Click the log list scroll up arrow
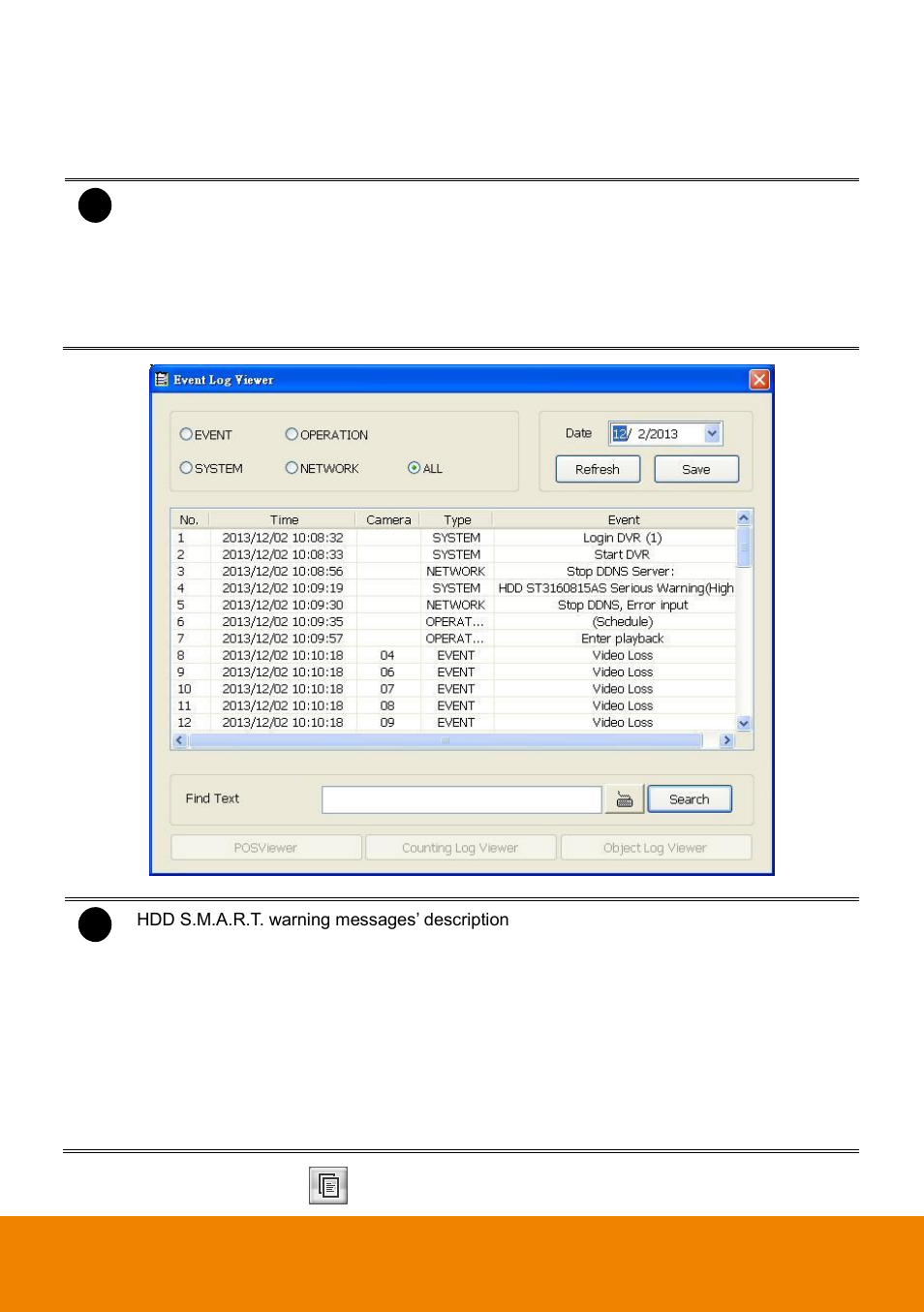The height and width of the screenshot is (1312, 924). point(744,518)
